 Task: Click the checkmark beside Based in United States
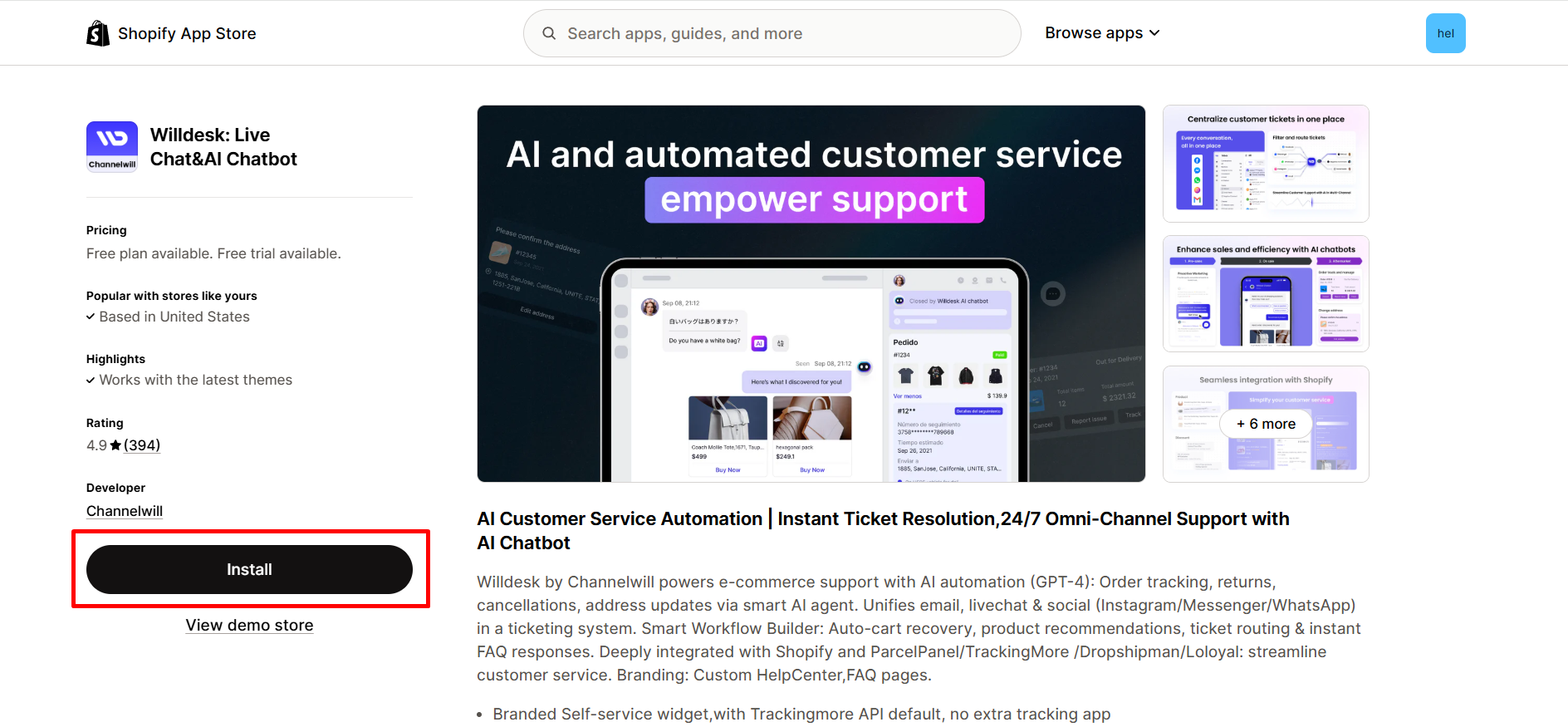point(91,317)
